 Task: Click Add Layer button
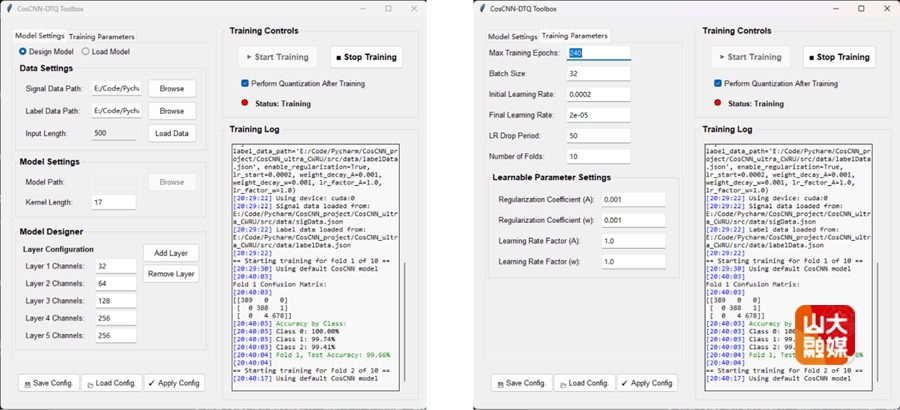171,253
